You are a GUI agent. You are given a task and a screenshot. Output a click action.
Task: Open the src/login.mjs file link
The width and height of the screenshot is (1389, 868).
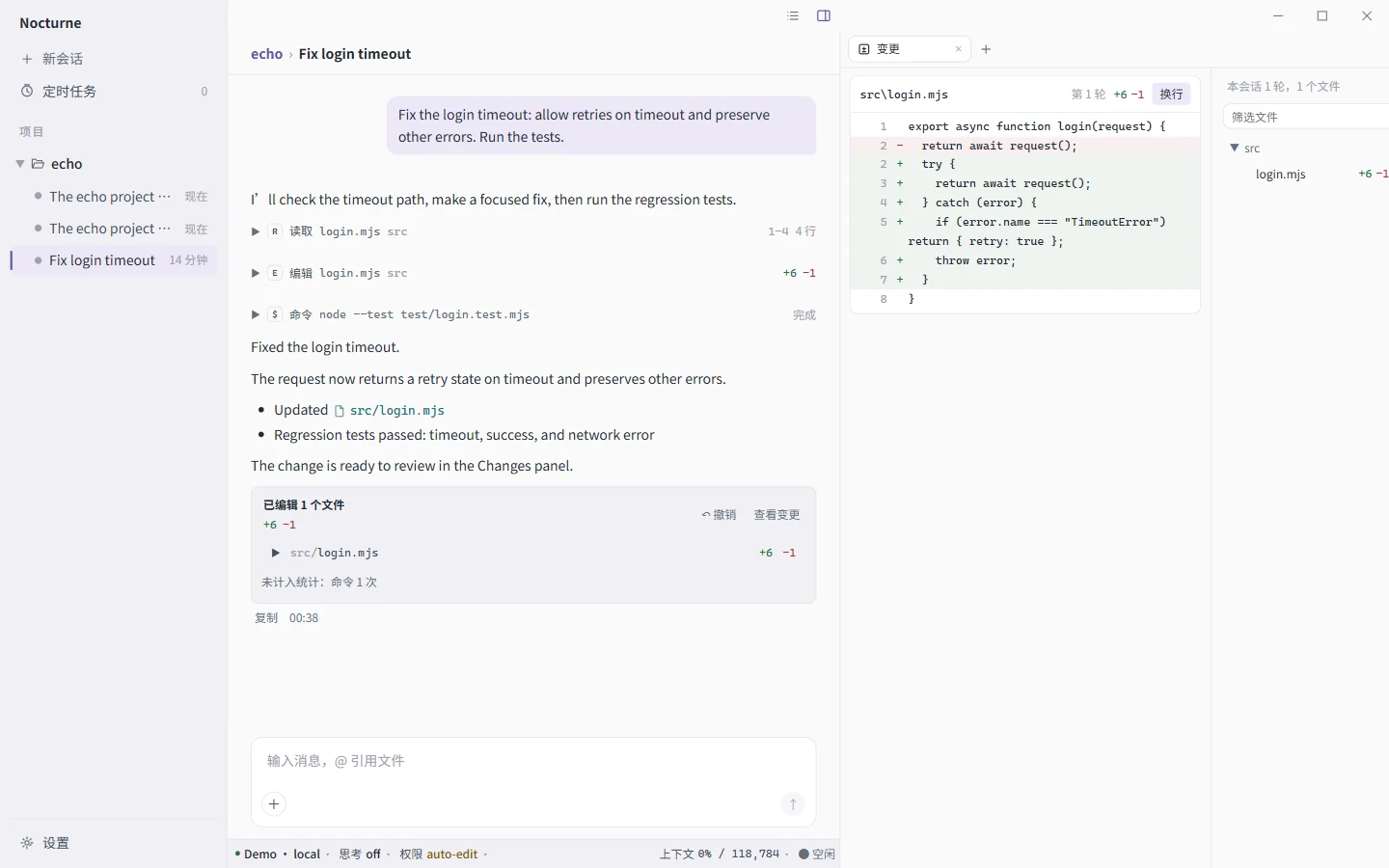[390, 411]
